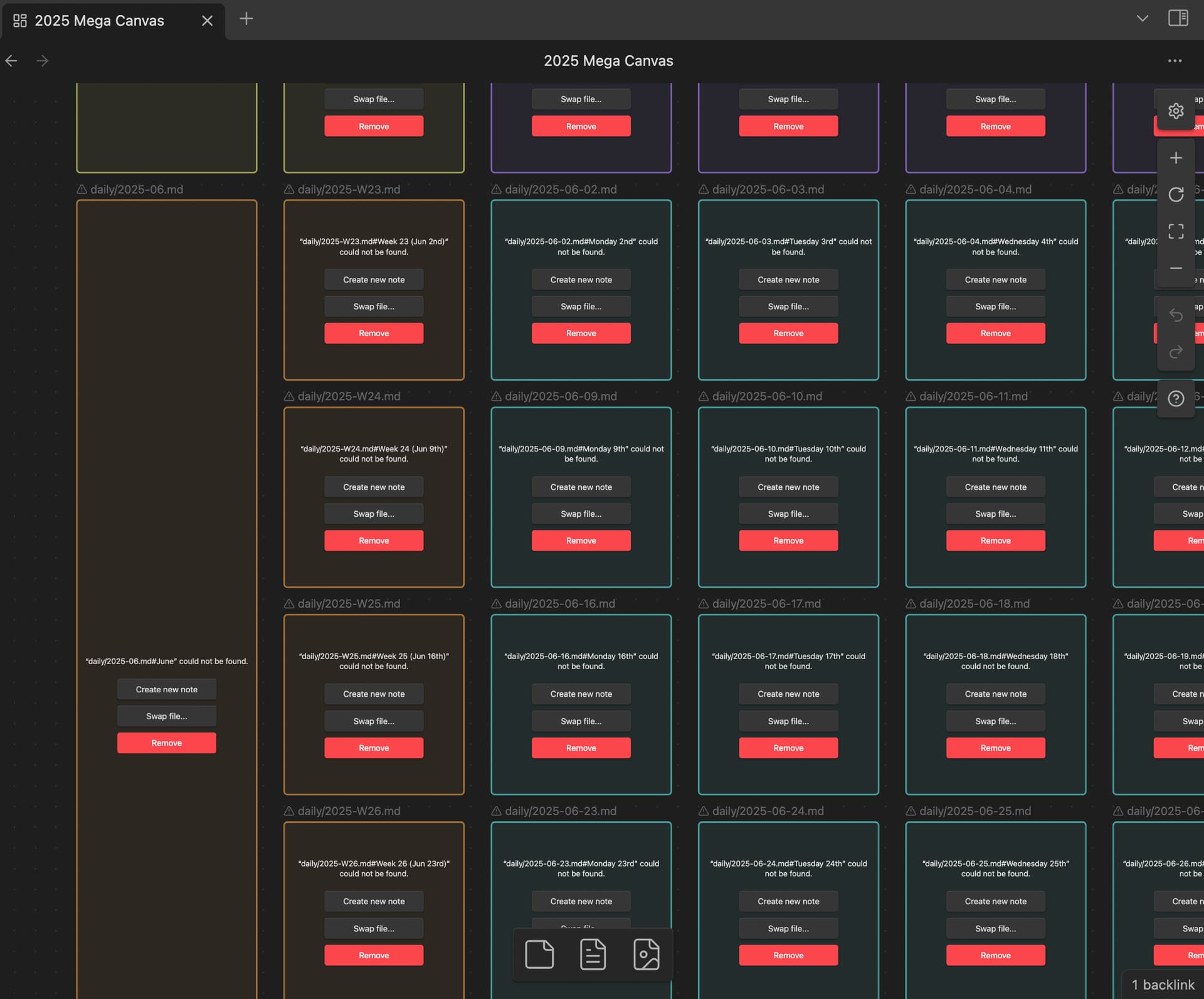1204x999 pixels.
Task: Click warning icon beside daily/2025-06-02.md
Action: 496,189
